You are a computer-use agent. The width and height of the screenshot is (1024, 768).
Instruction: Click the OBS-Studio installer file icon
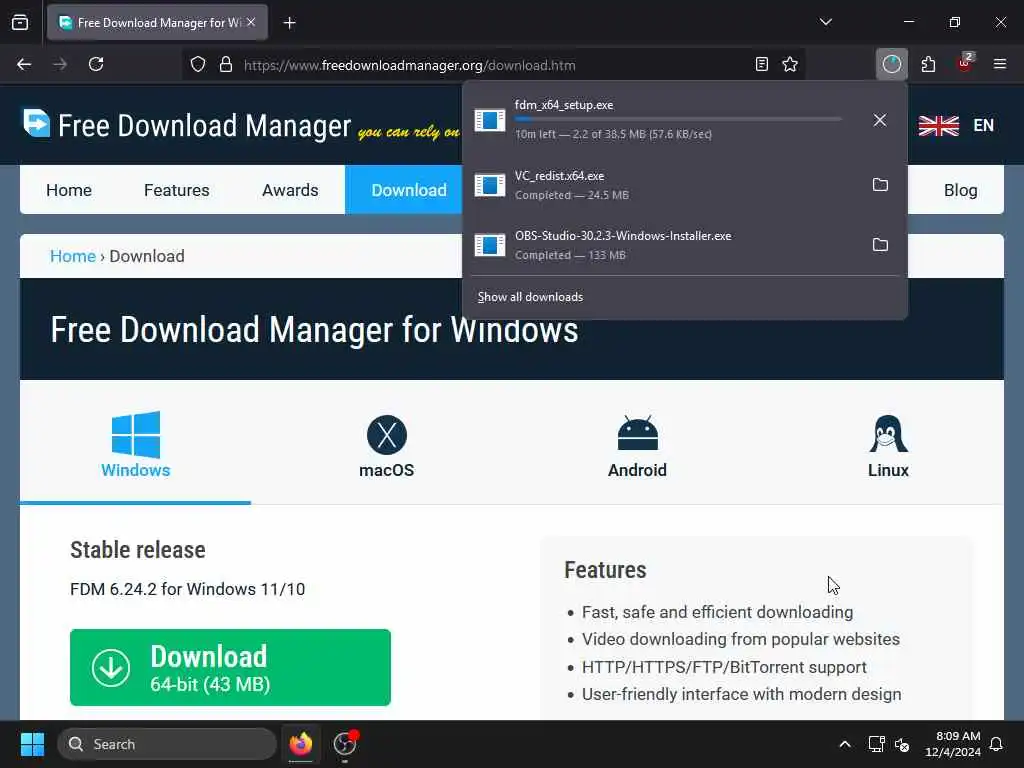click(x=490, y=245)
